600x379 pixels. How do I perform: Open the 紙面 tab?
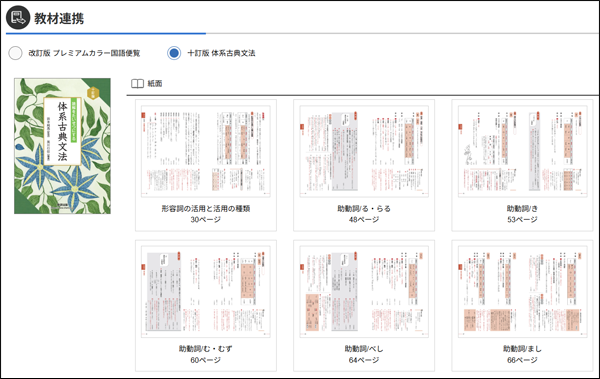147,83
